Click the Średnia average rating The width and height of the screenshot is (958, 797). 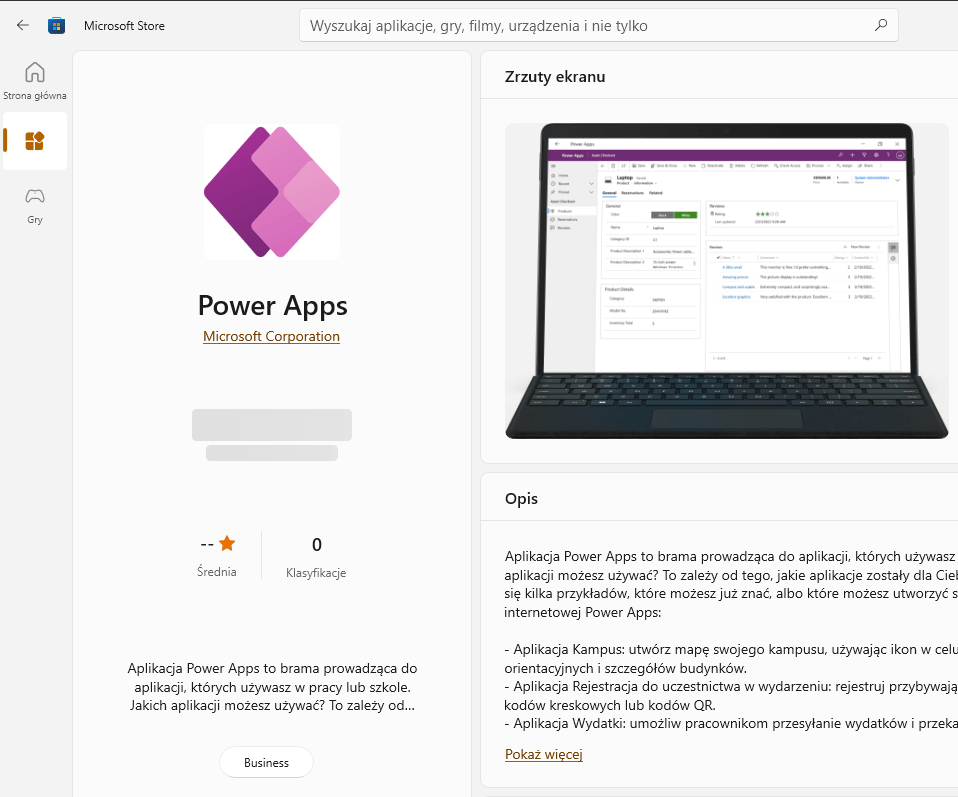217,556
